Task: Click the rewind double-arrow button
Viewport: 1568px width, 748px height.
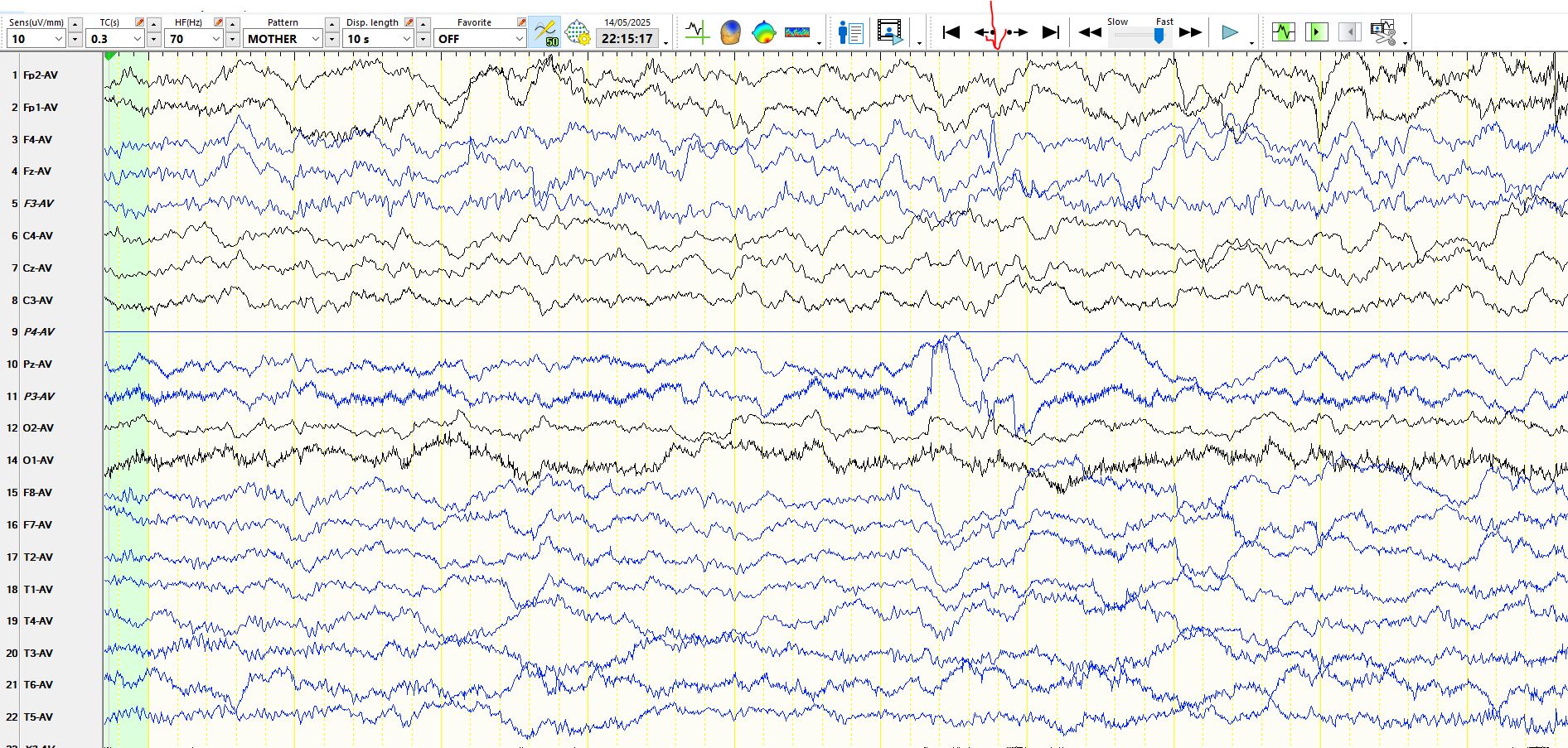Action: [1090, 32]
